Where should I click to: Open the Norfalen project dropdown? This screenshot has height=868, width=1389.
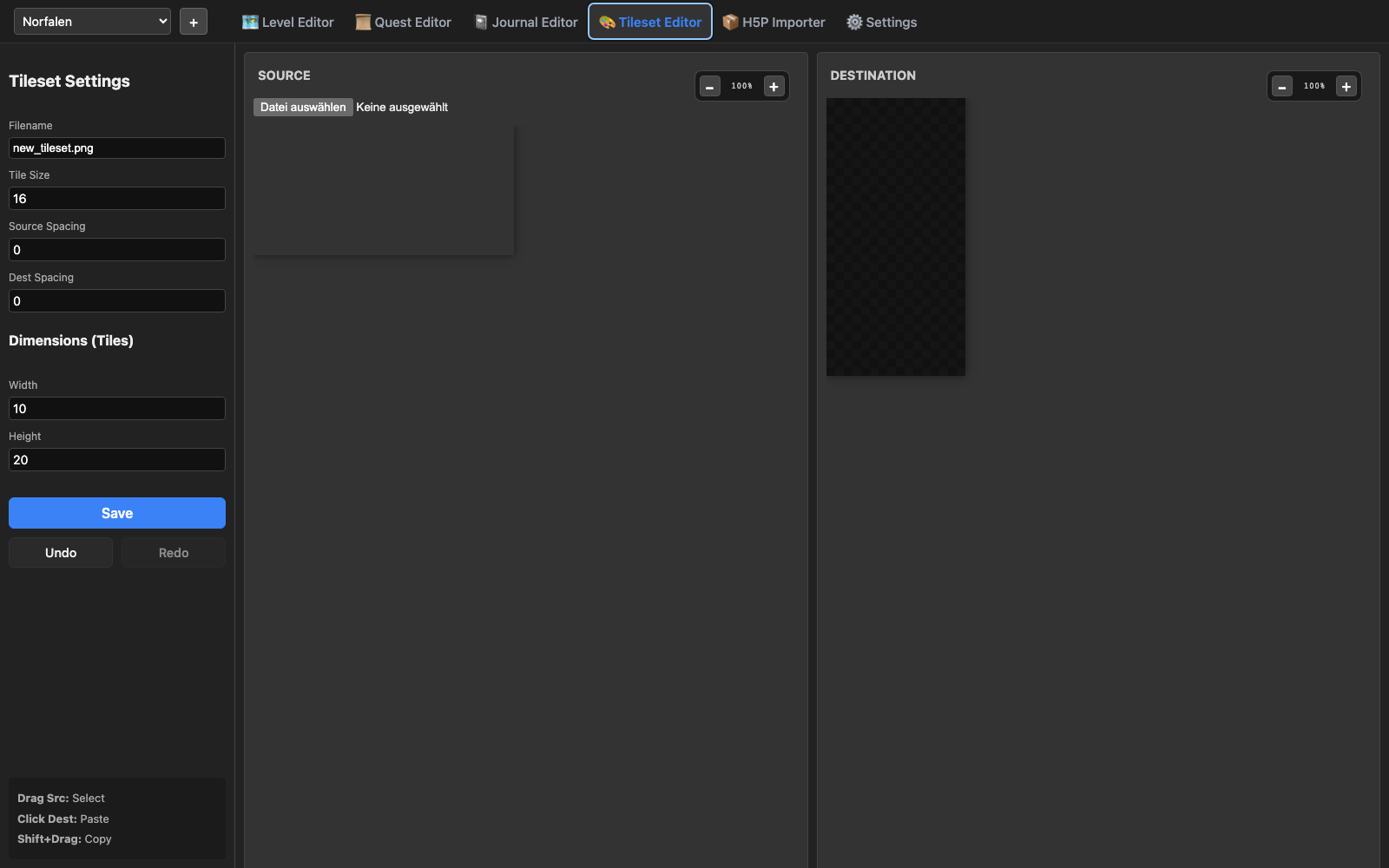click(92, 21)
